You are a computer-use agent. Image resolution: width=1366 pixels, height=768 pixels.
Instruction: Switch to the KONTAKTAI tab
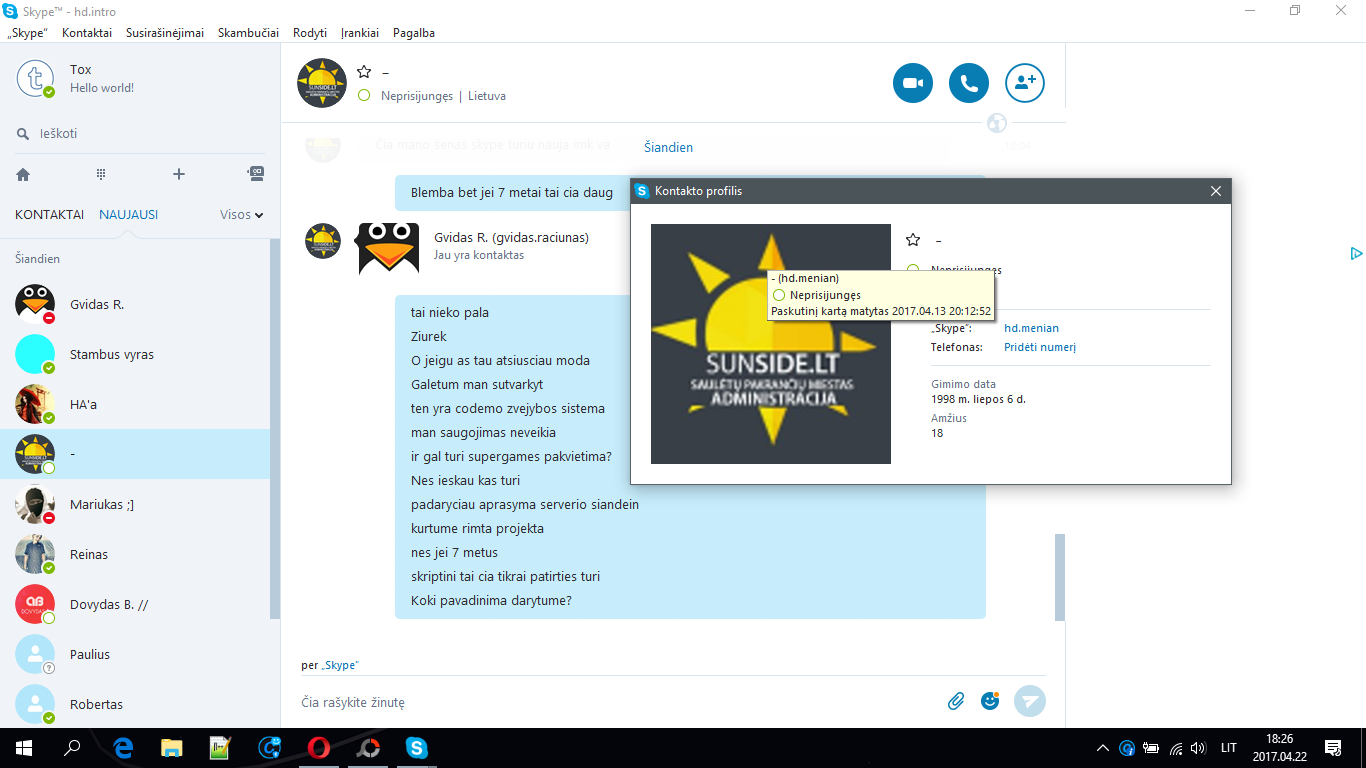coord(50,214)
